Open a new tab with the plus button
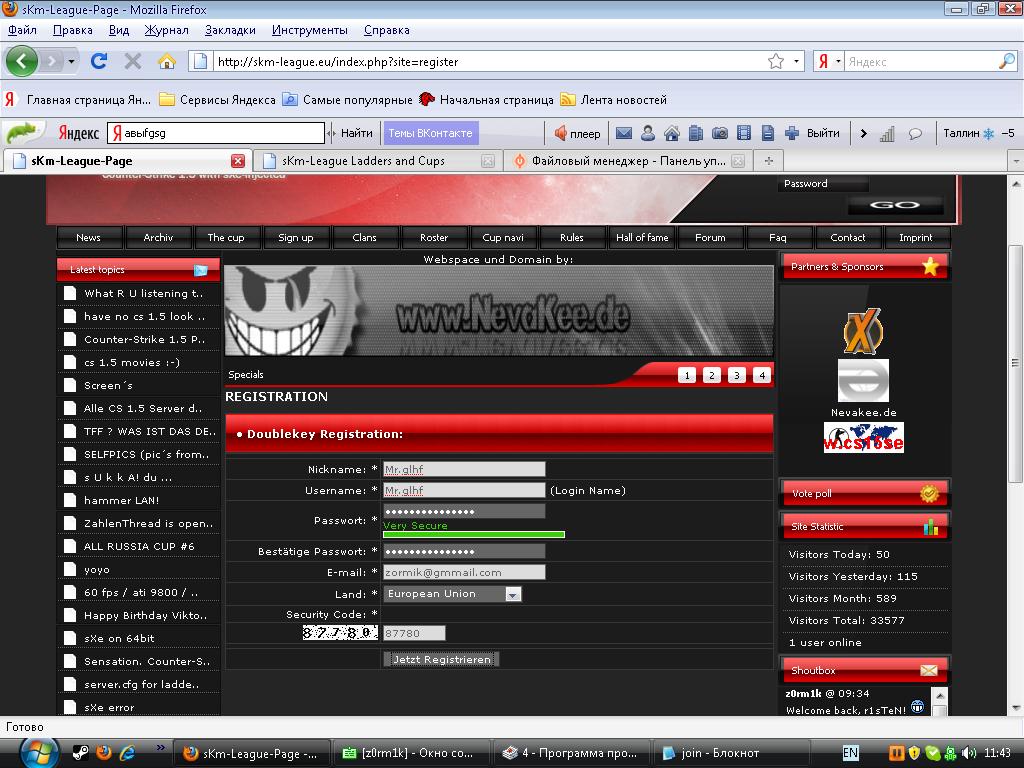The width and height of the screenshot is (1024, 768). point(769,161)
